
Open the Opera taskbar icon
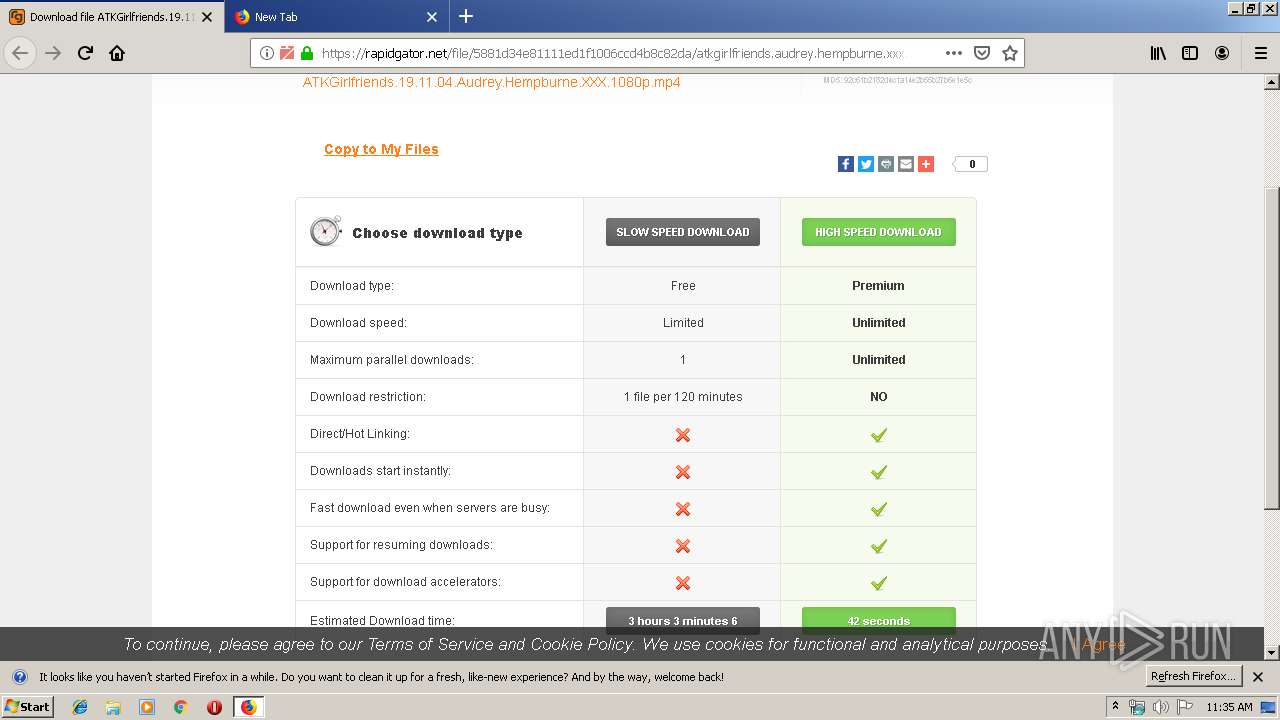pyautogui.click(x=214, y=707)
